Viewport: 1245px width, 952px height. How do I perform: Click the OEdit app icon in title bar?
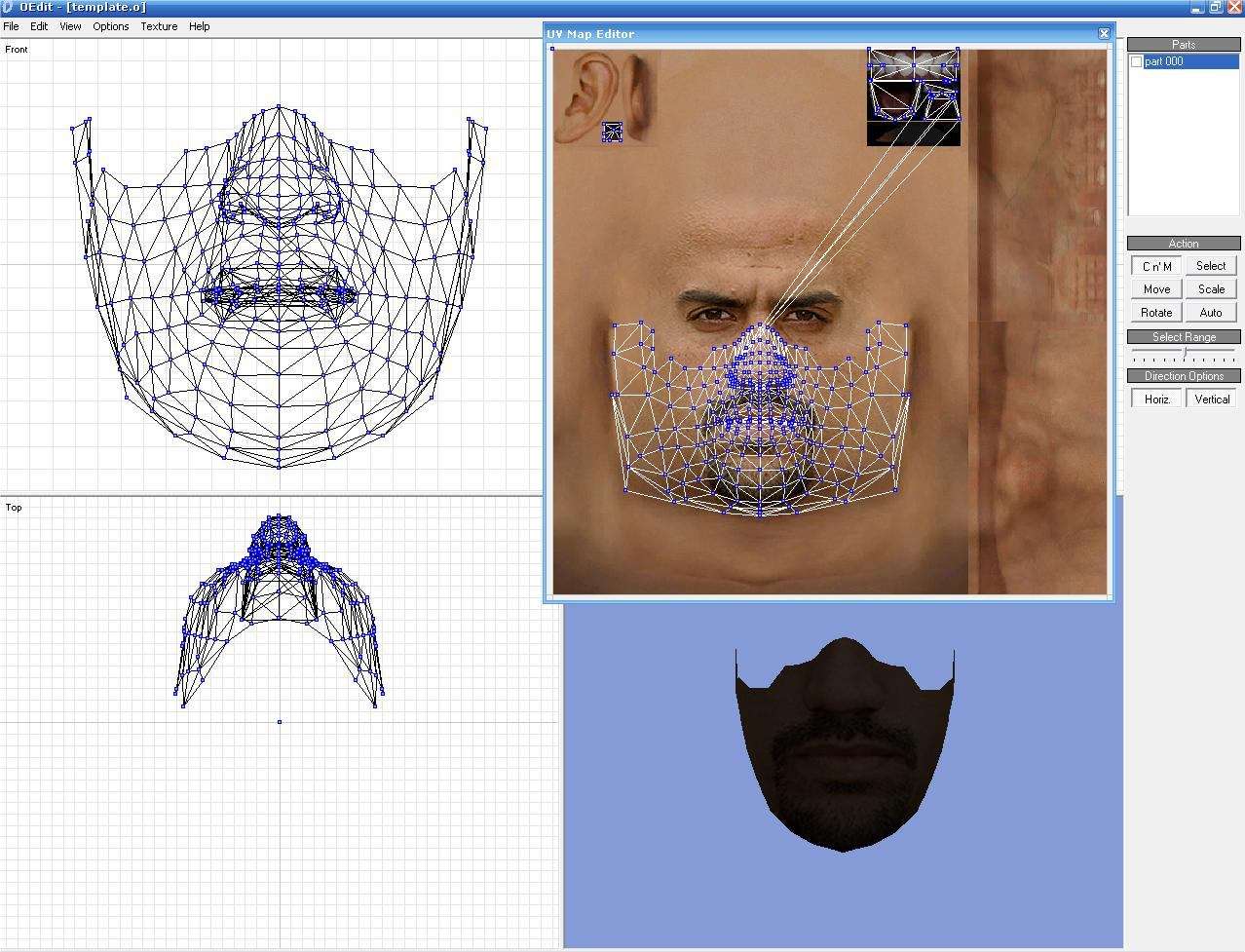coord(8,8)
